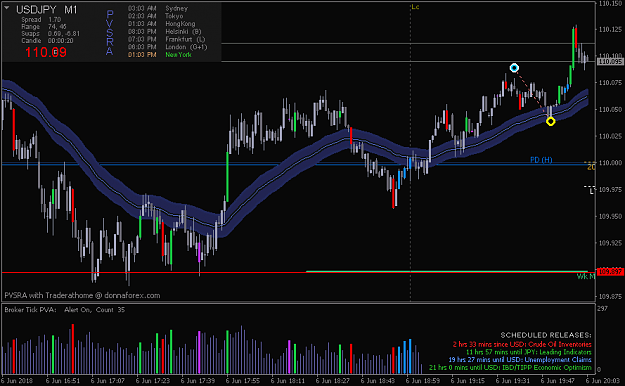Screen dimensions: 625x386
Task: Click the 6 Jun 19:31 time label
Action: [x=513, y=381]
